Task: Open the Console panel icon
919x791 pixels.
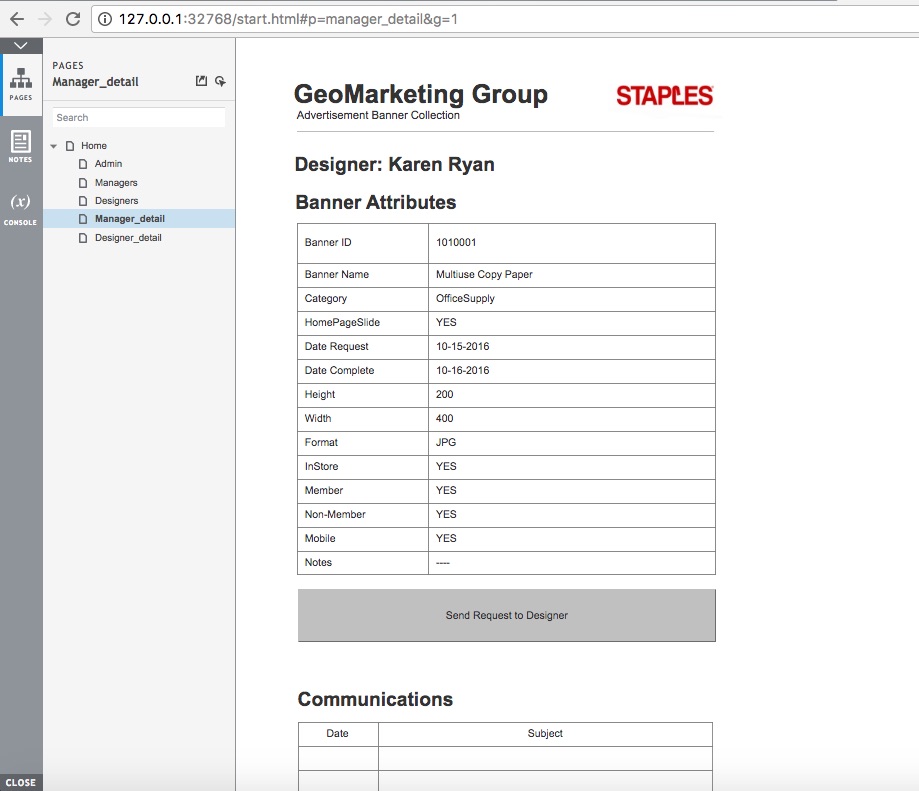Action: [x=21, y=207]
